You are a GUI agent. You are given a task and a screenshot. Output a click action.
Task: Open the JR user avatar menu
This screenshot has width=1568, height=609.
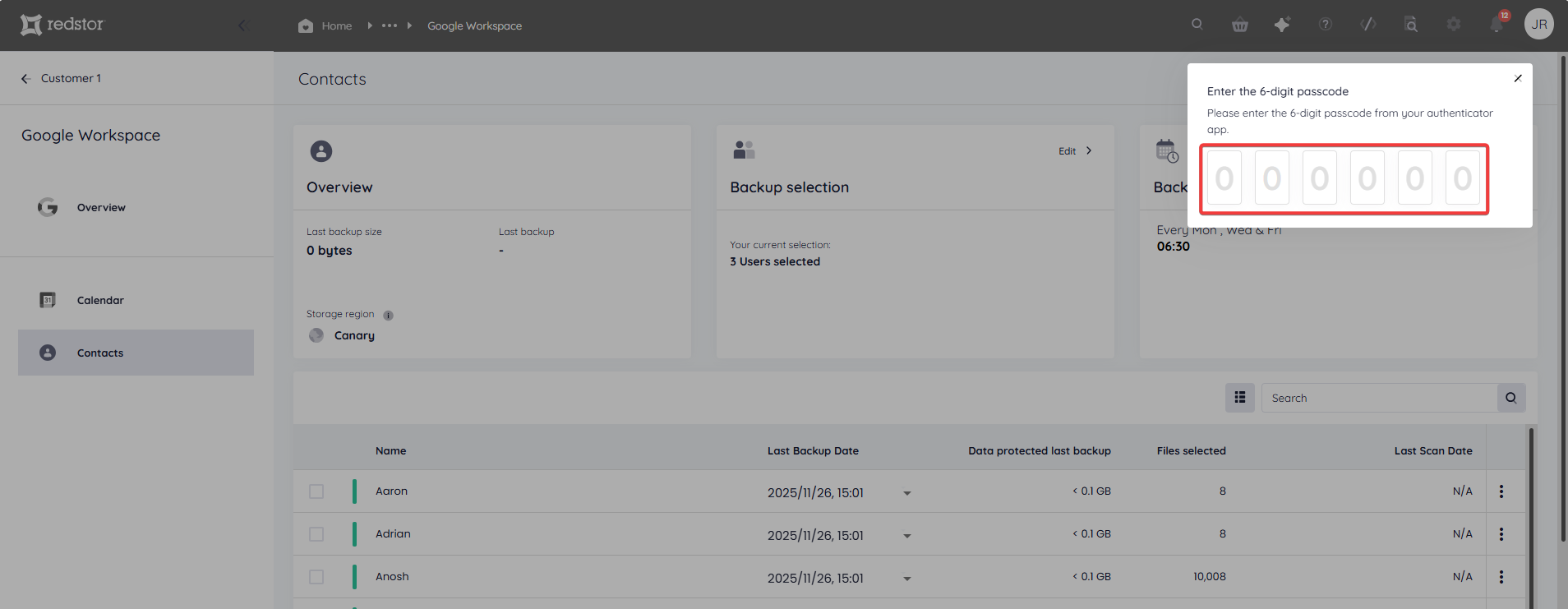coord(1539,24)
